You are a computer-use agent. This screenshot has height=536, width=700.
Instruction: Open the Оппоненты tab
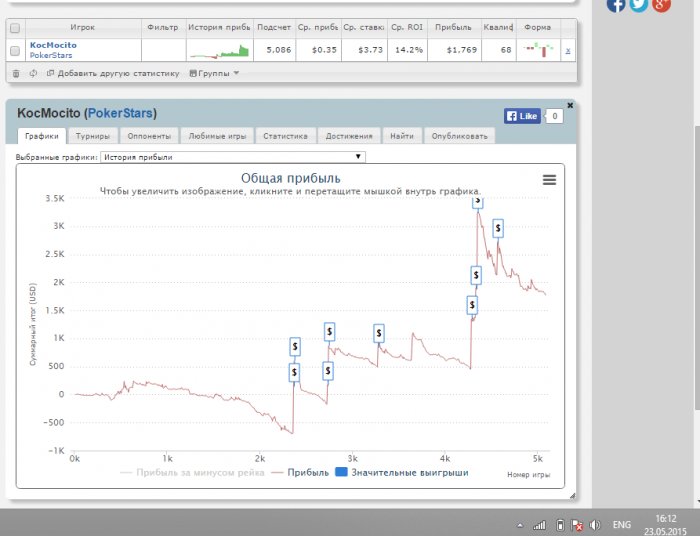pyautogui.click(x=149, y=136)
